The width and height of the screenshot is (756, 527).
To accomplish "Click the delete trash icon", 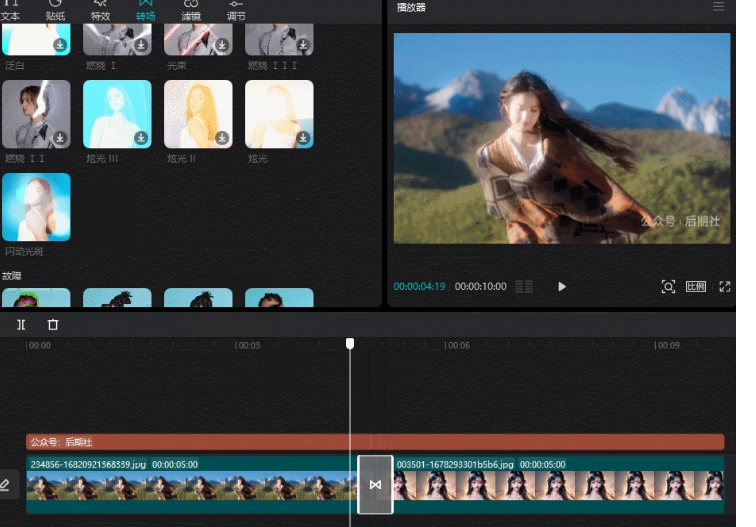I will (53, 325).
